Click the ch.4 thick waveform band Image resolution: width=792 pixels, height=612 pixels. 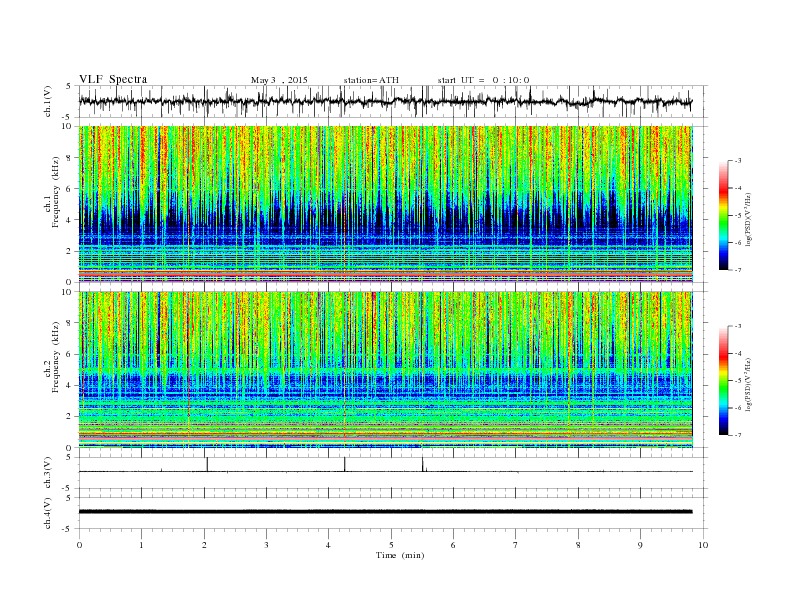click(385, 512)
